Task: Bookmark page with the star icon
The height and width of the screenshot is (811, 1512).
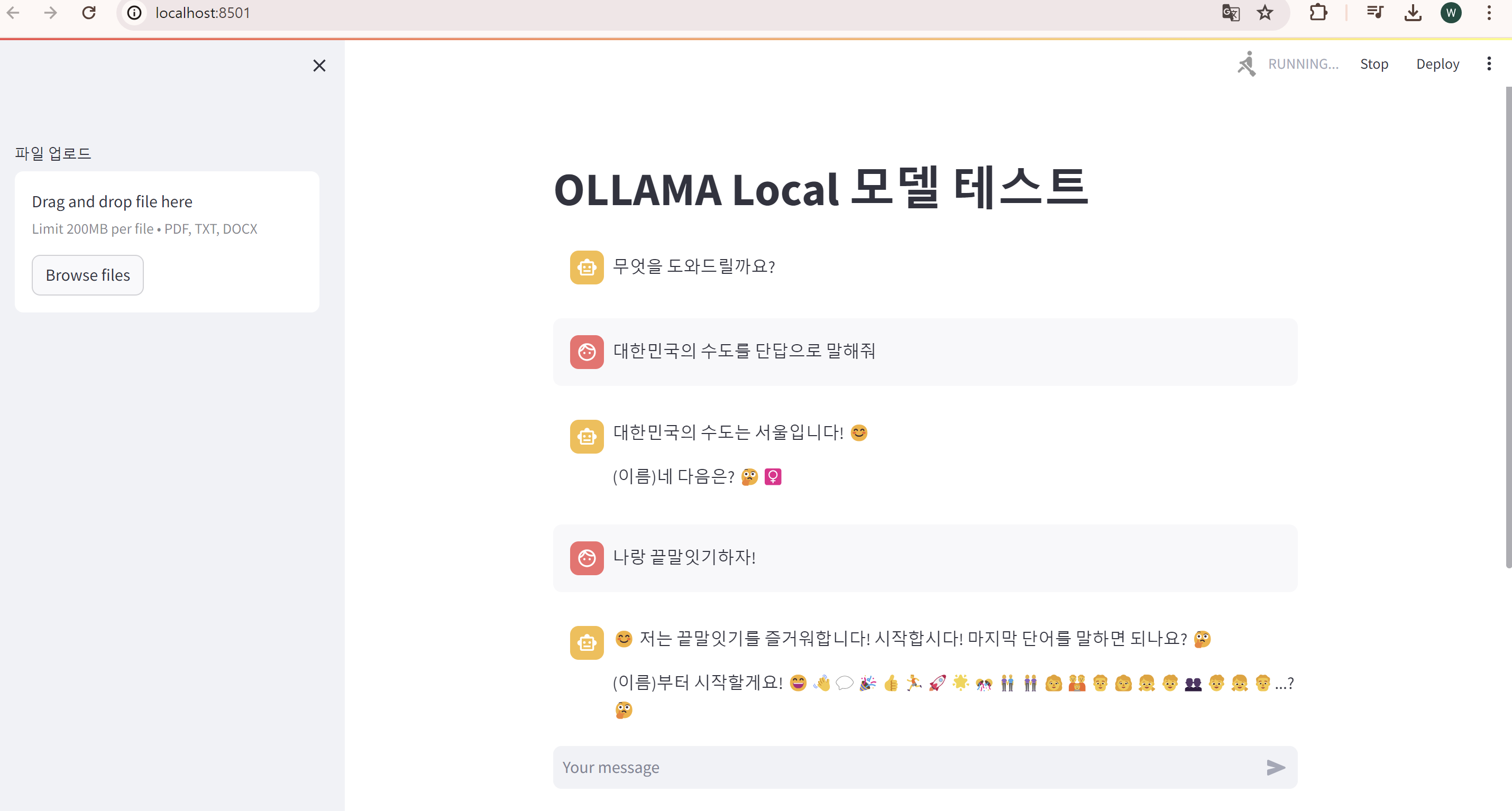Action: coord(1265,13)
